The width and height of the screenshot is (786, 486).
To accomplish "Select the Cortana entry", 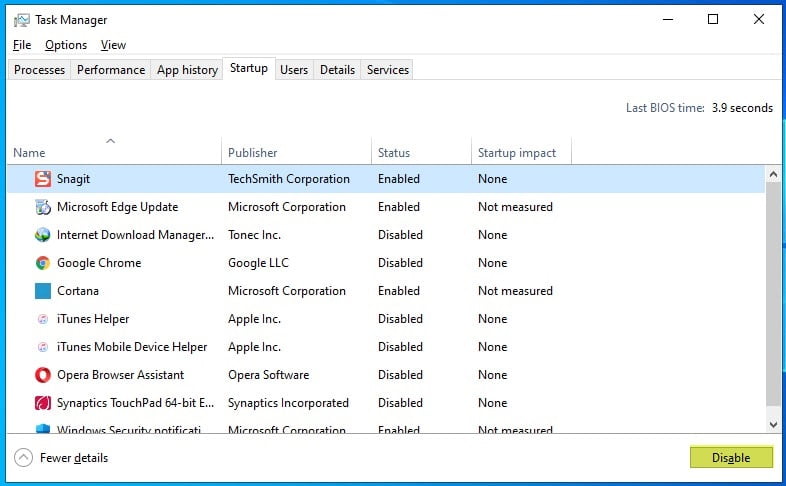I will [78, 291].
